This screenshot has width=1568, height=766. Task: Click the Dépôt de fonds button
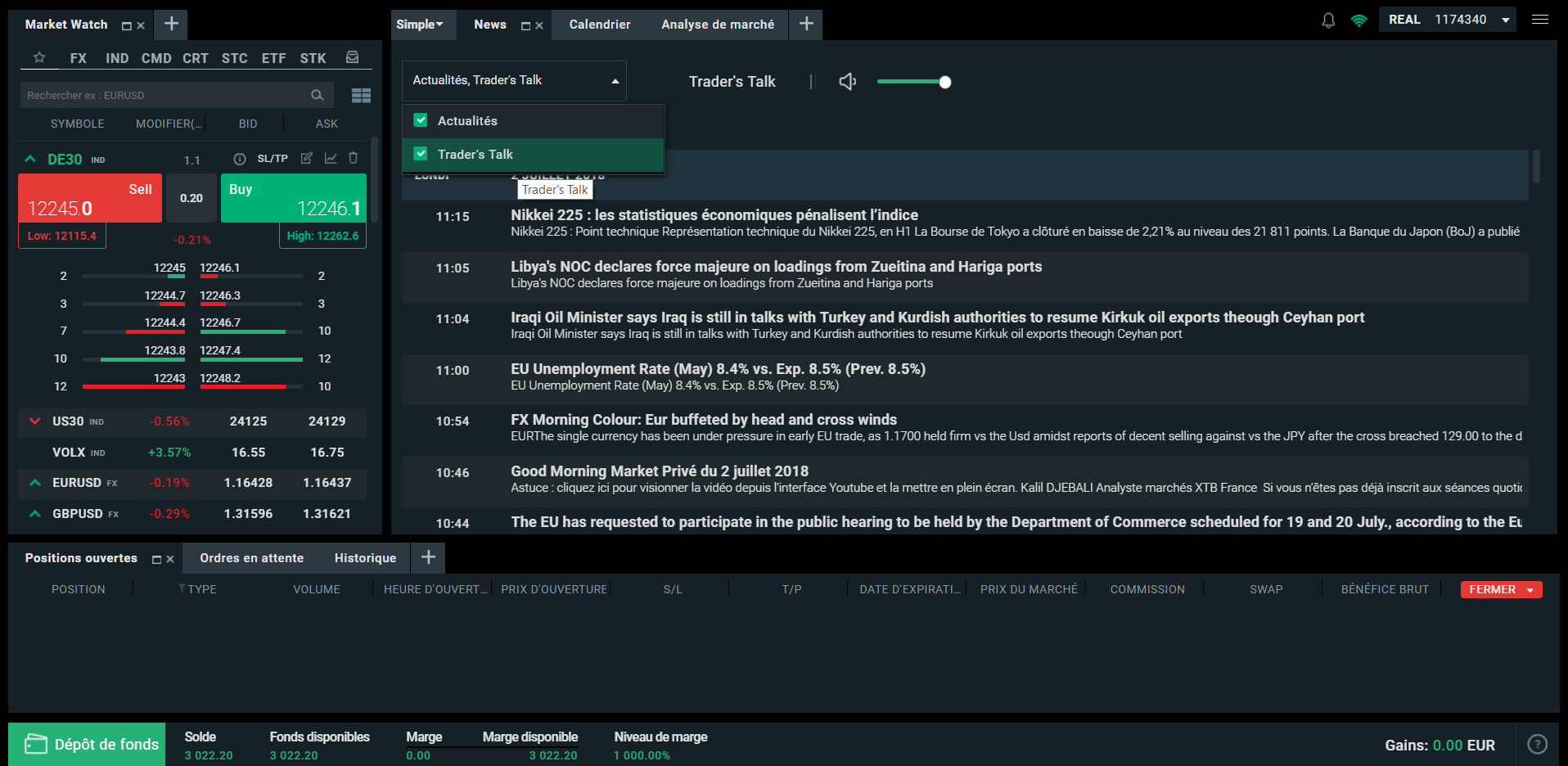coord(88,744)
